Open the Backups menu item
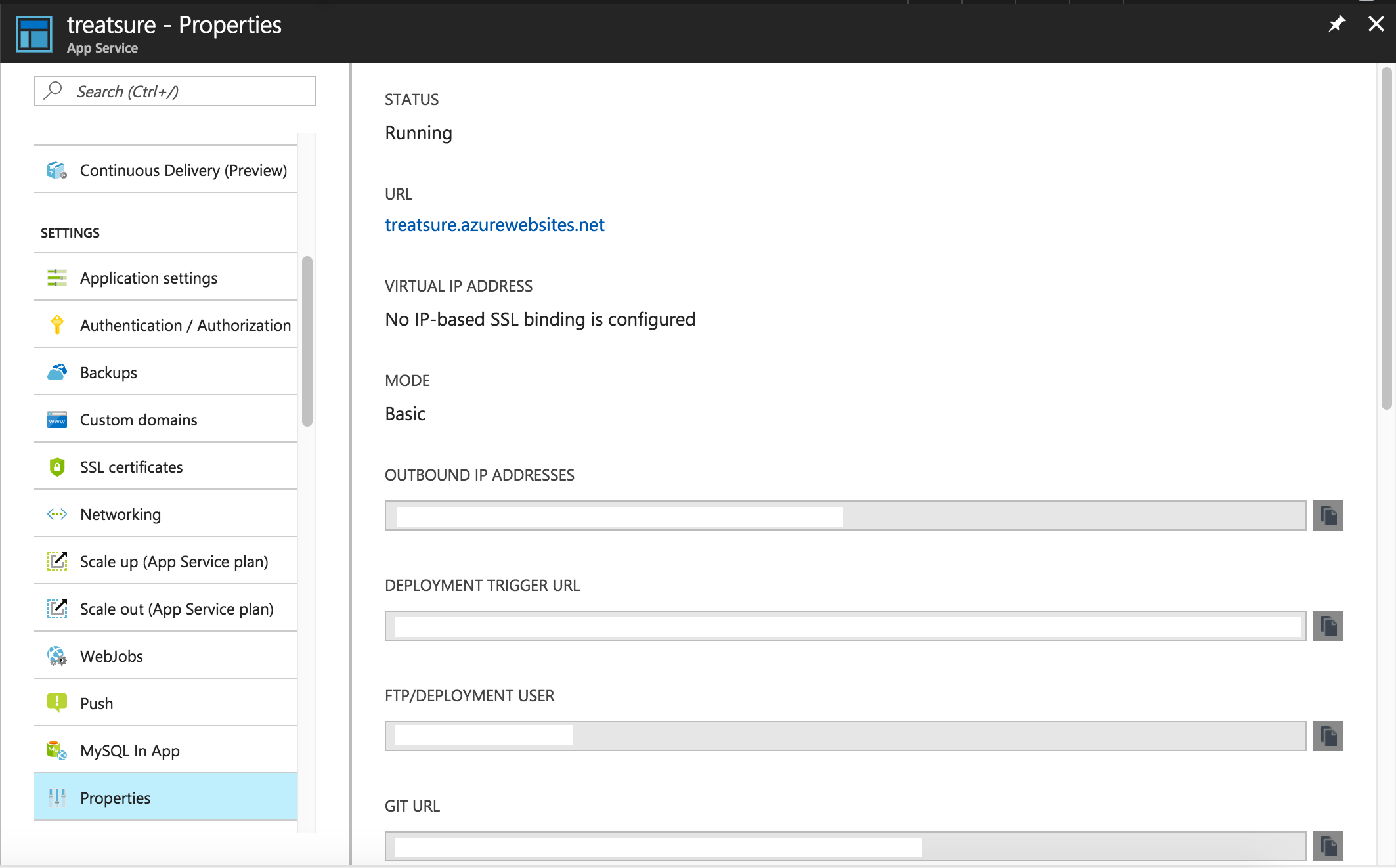The height and width of the screenshot is (868, 1396). (x=165, y=372)
